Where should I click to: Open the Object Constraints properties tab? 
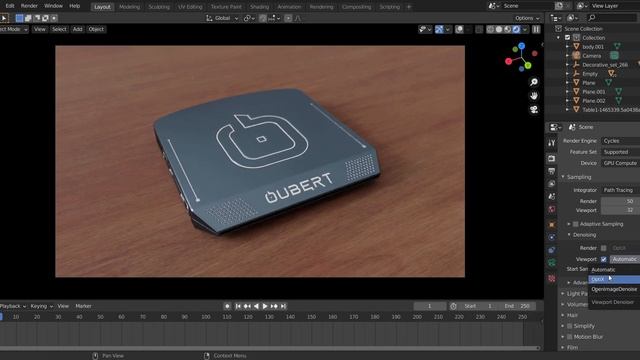(x=552, y=250)
